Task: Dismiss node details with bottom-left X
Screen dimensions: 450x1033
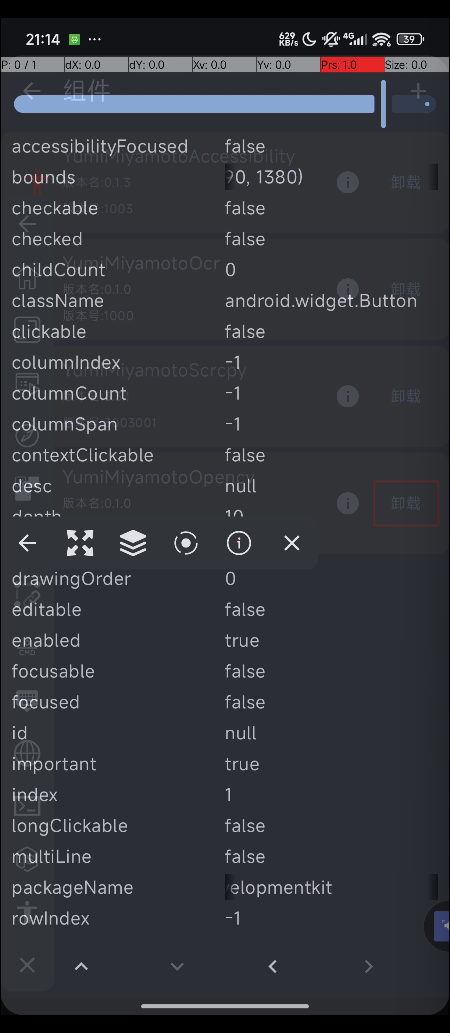Action: (27, 966)
